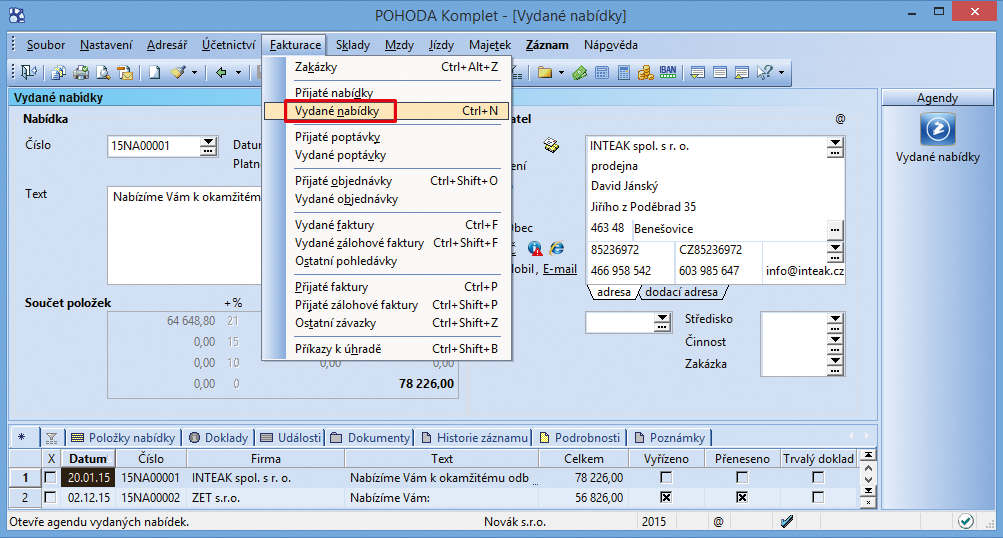Click into the offer Text field
The height and width of the screenshot is (538, 1003).
(186, 235)
